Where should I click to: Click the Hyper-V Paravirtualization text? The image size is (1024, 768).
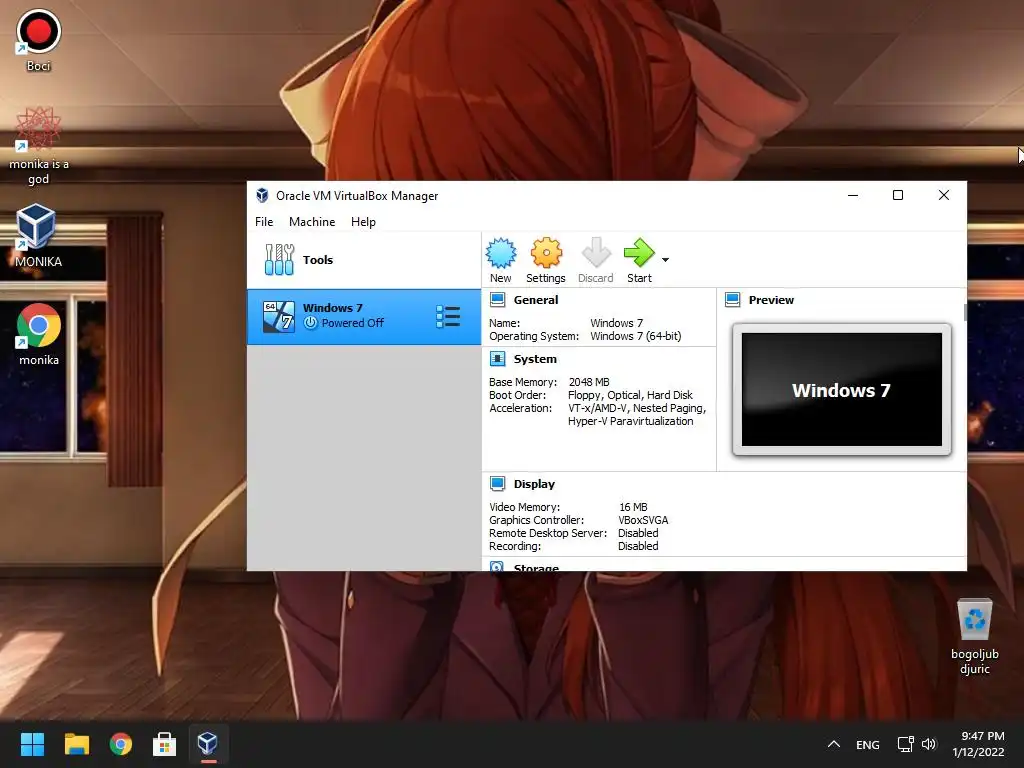coord(630,421)
